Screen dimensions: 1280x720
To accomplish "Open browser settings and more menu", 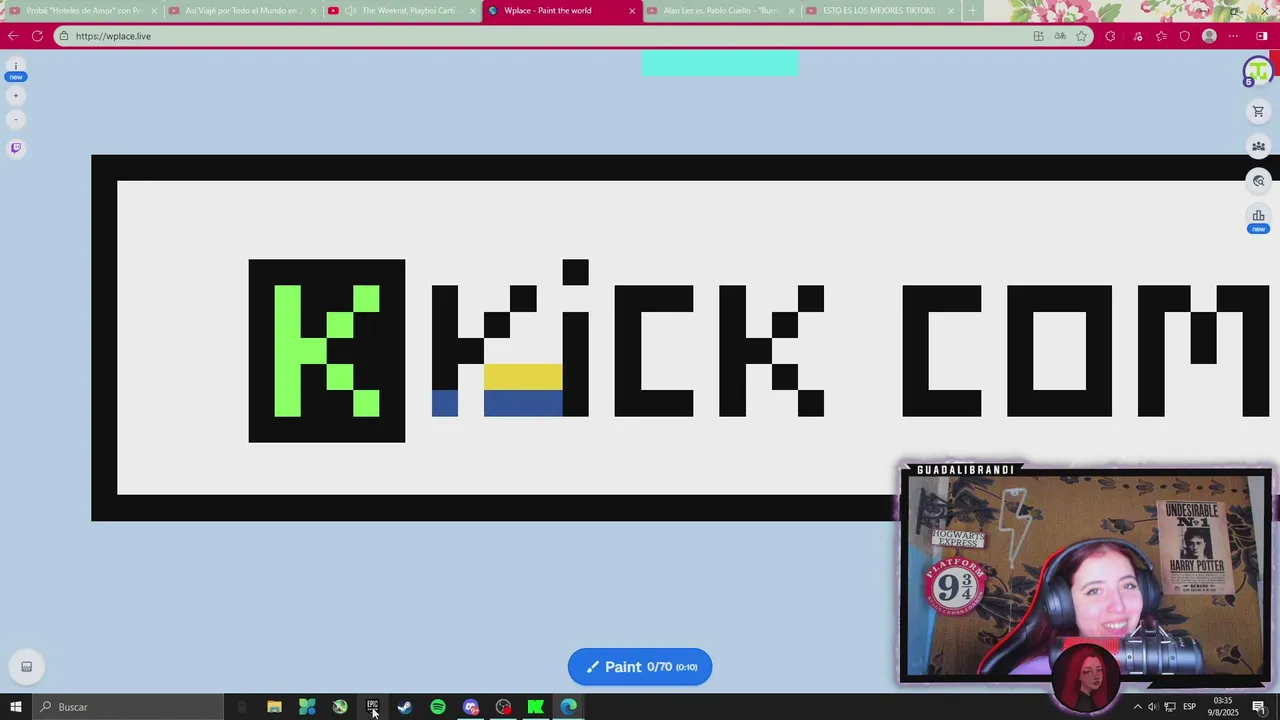I will pos(1233,36).
